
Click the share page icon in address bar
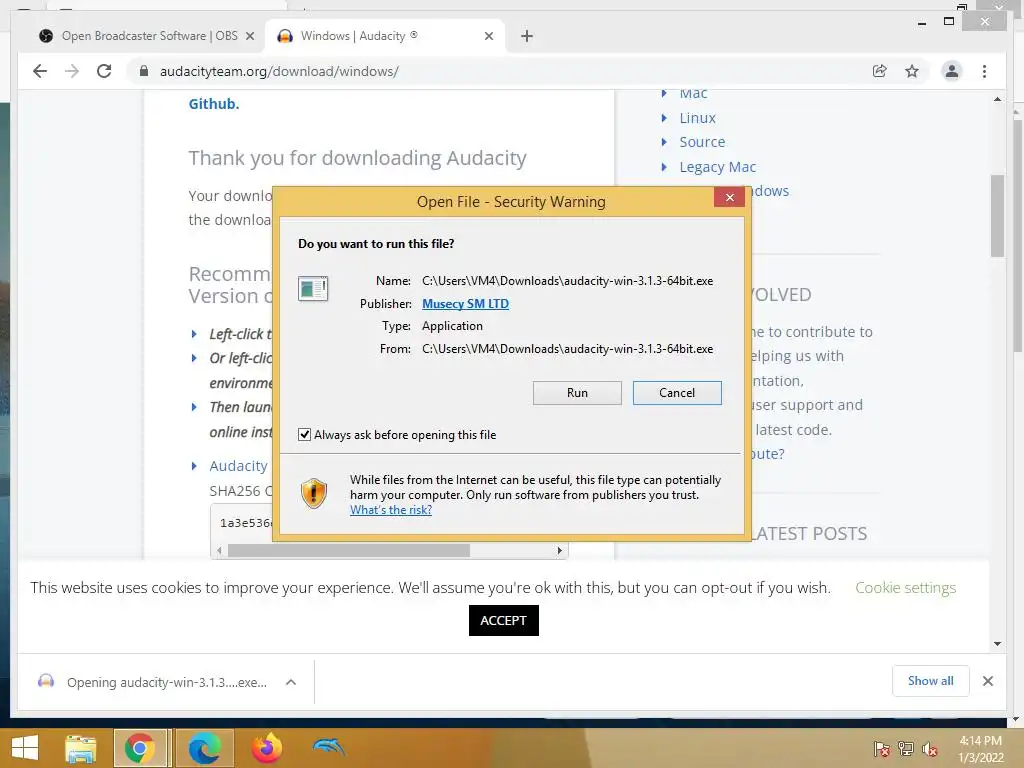(x=880, y=71)
